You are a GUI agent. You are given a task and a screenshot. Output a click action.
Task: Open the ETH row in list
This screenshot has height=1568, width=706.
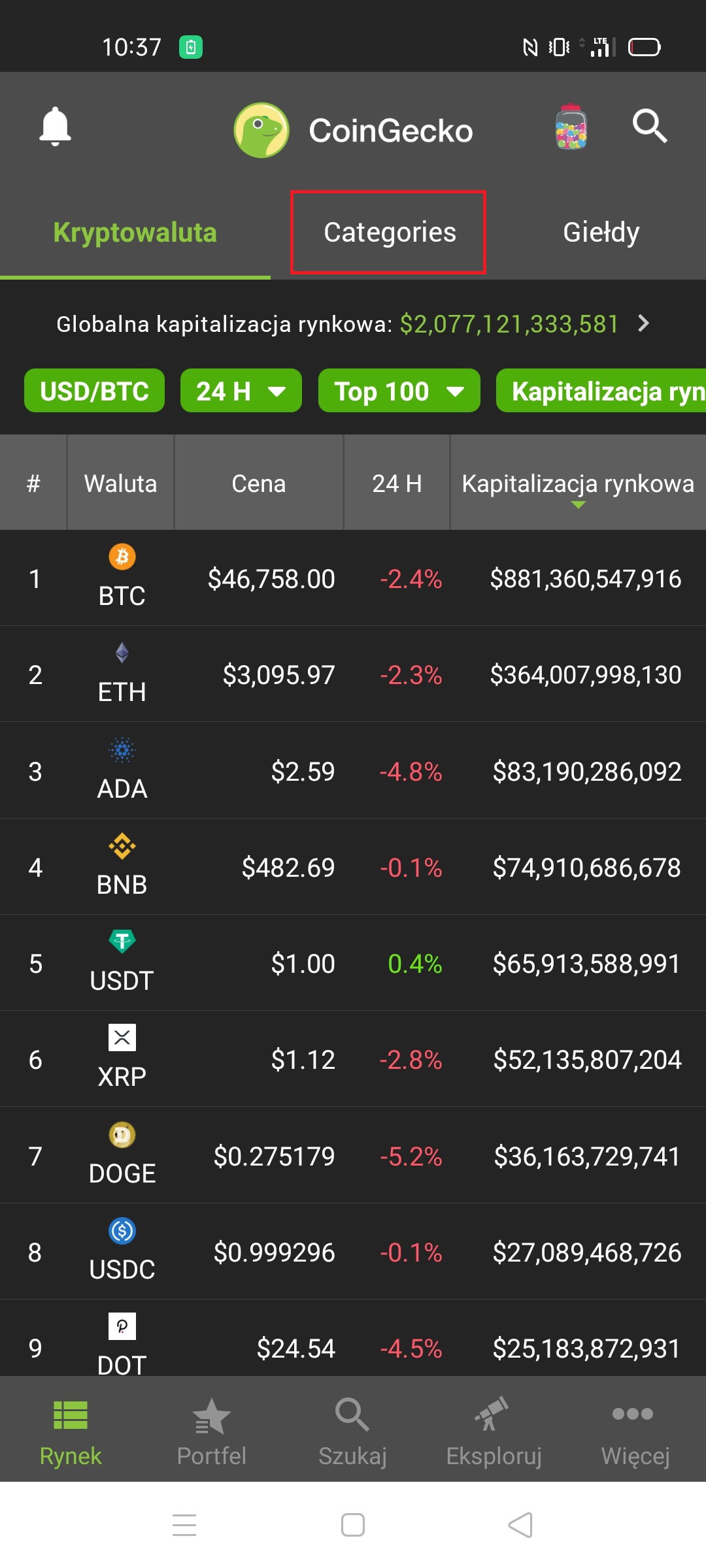[x=353, y=674]
